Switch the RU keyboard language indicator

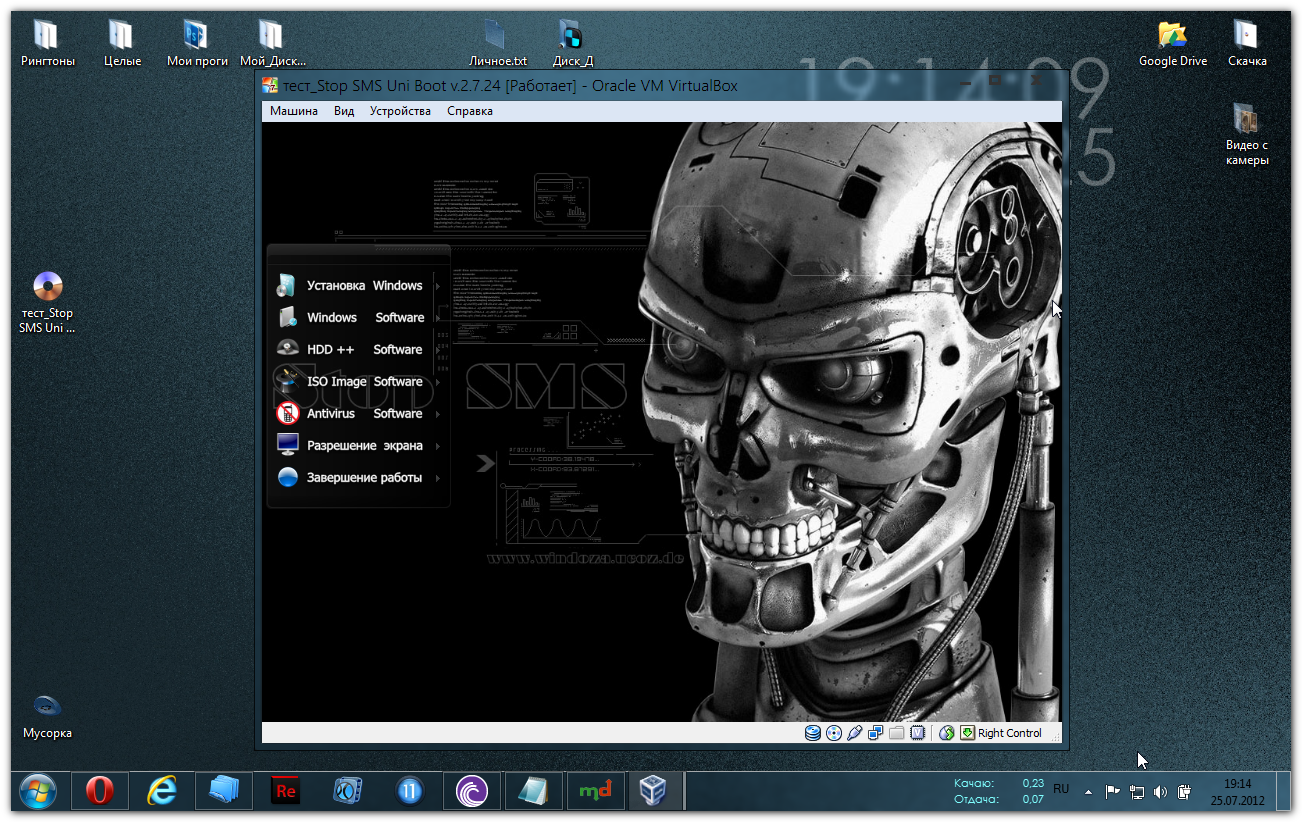1061,790
